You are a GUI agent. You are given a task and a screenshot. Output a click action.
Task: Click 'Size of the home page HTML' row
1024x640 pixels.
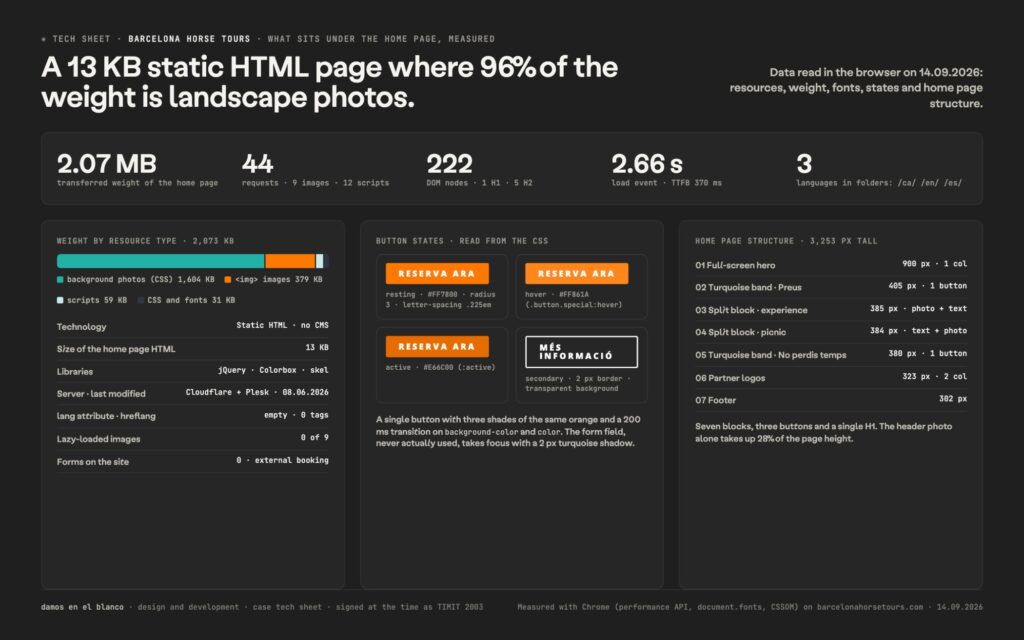click(193, 349)
